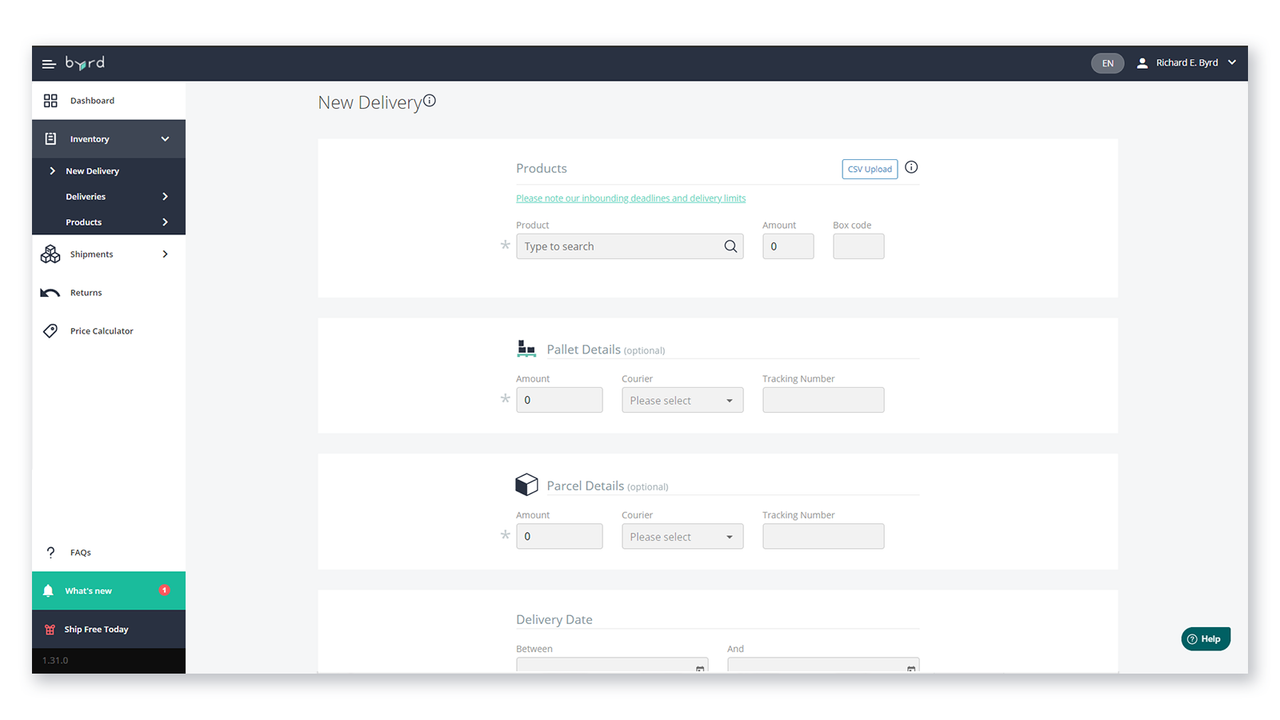Click the Returns arrow icon
1280x720 pixels.
click(50, 292)
